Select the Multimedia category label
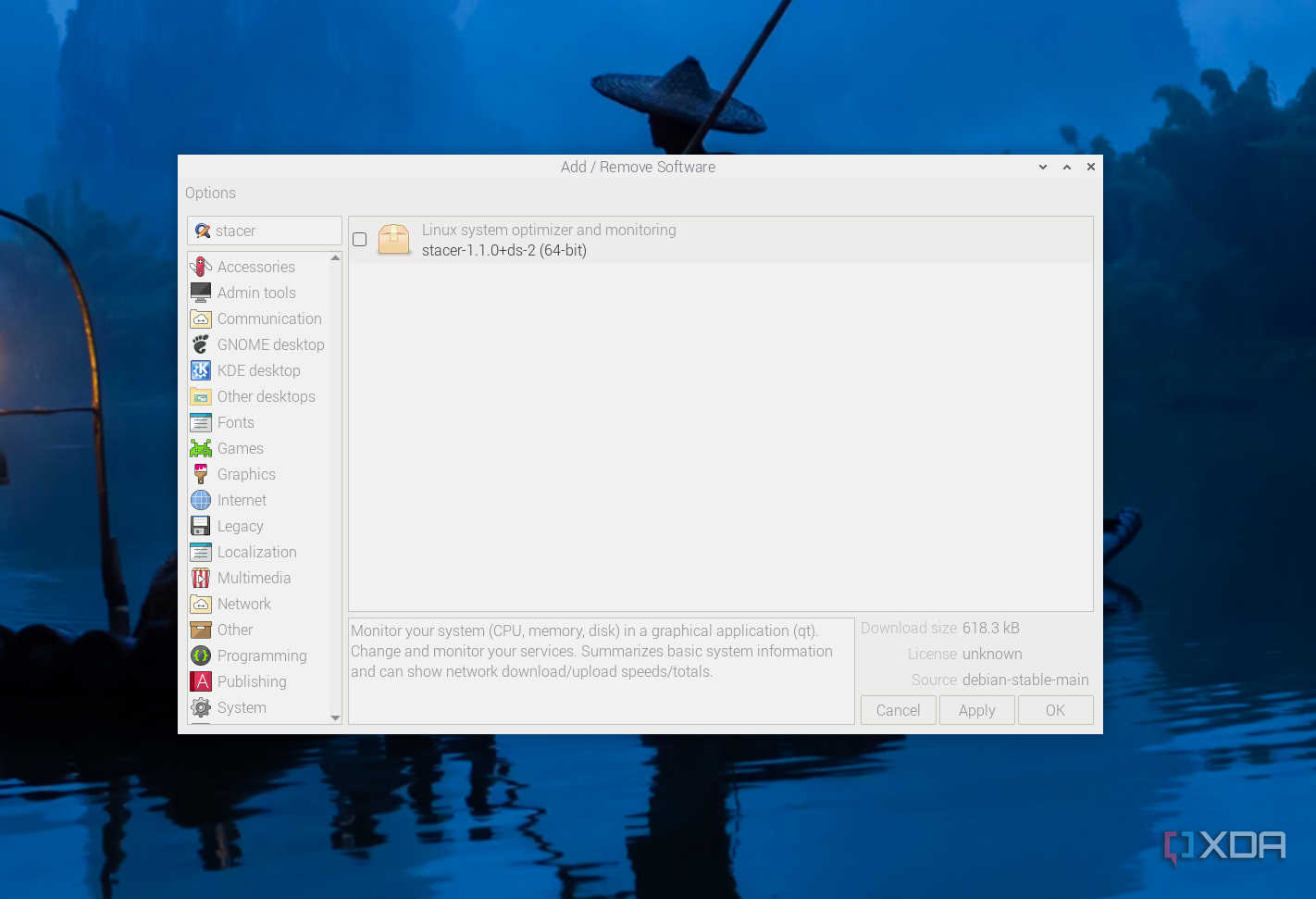The height and width of the screenshot is (899, 1316). [255, 578]
